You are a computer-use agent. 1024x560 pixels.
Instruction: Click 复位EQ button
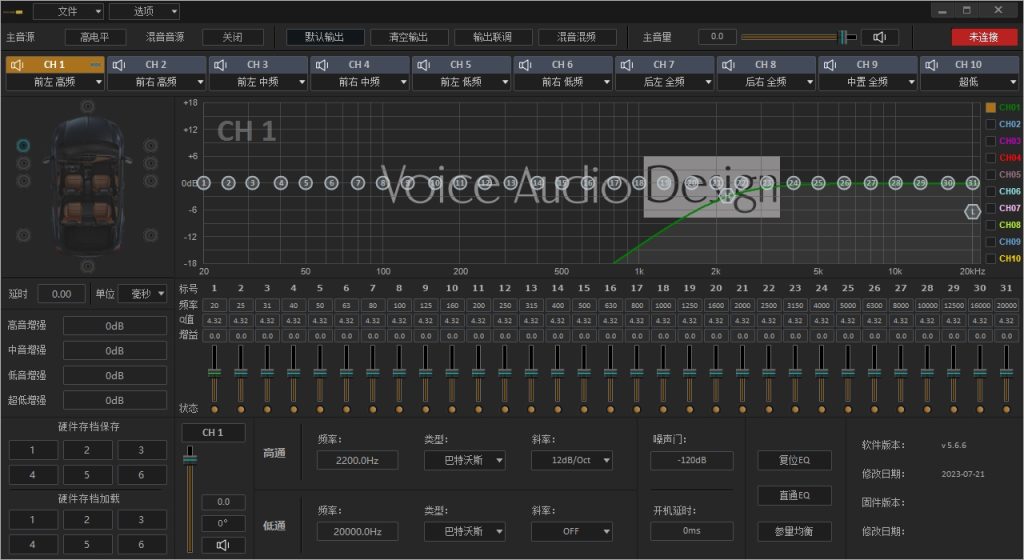(794, 460)
